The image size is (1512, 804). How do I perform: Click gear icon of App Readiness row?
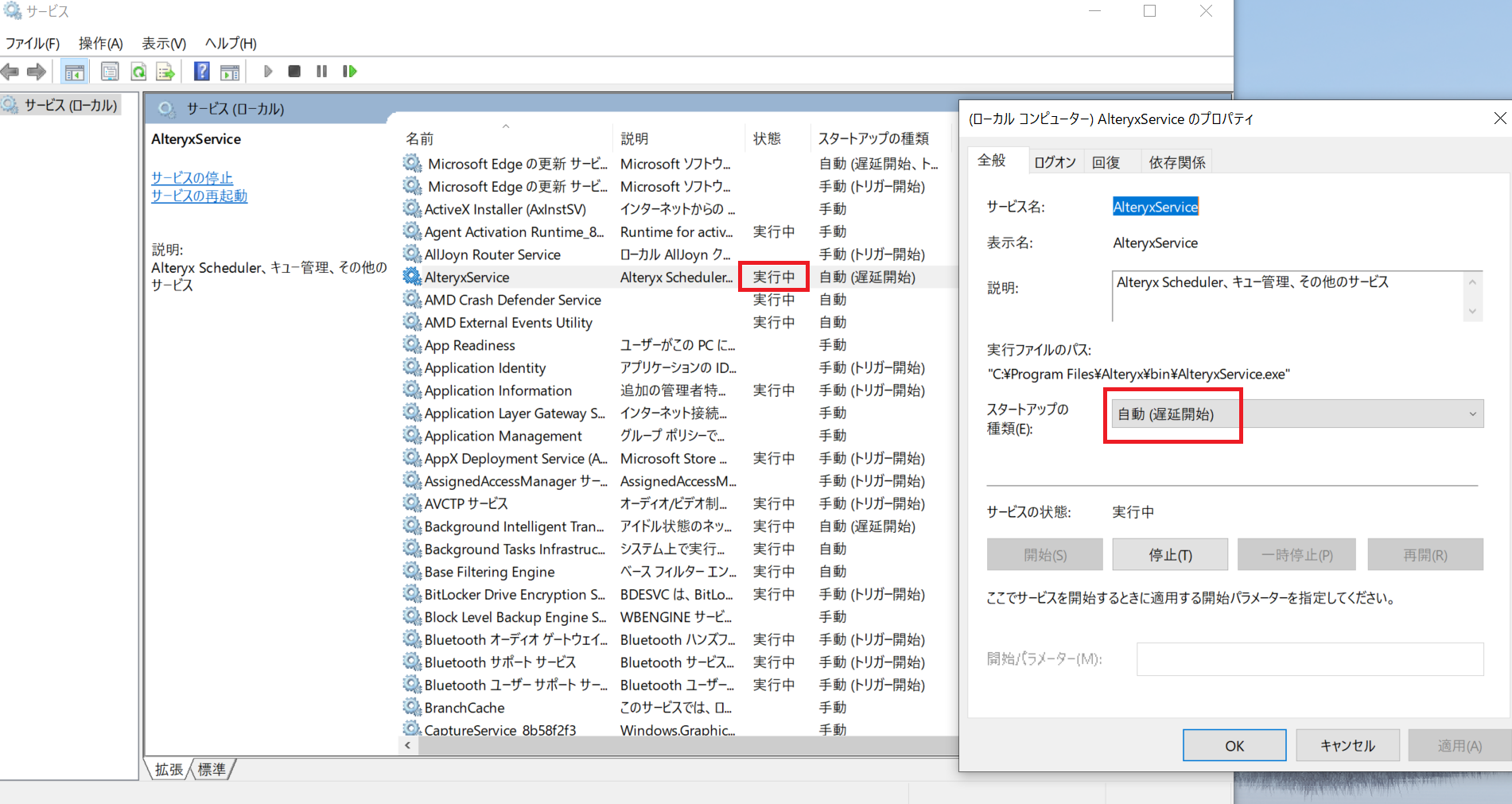(x=412, y=344)
